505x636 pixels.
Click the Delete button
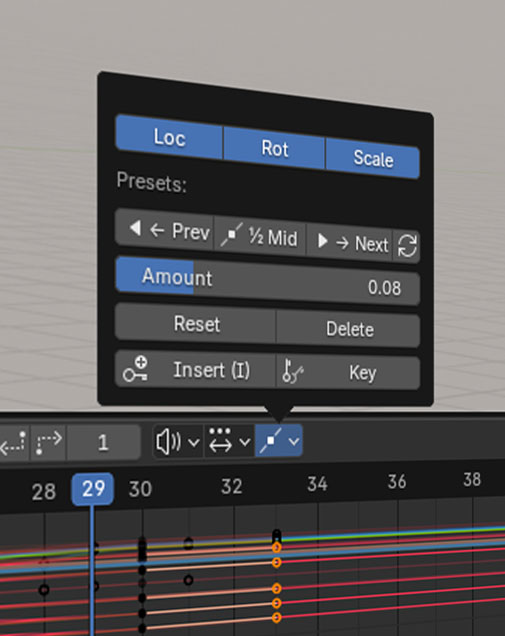click(349, 329)
